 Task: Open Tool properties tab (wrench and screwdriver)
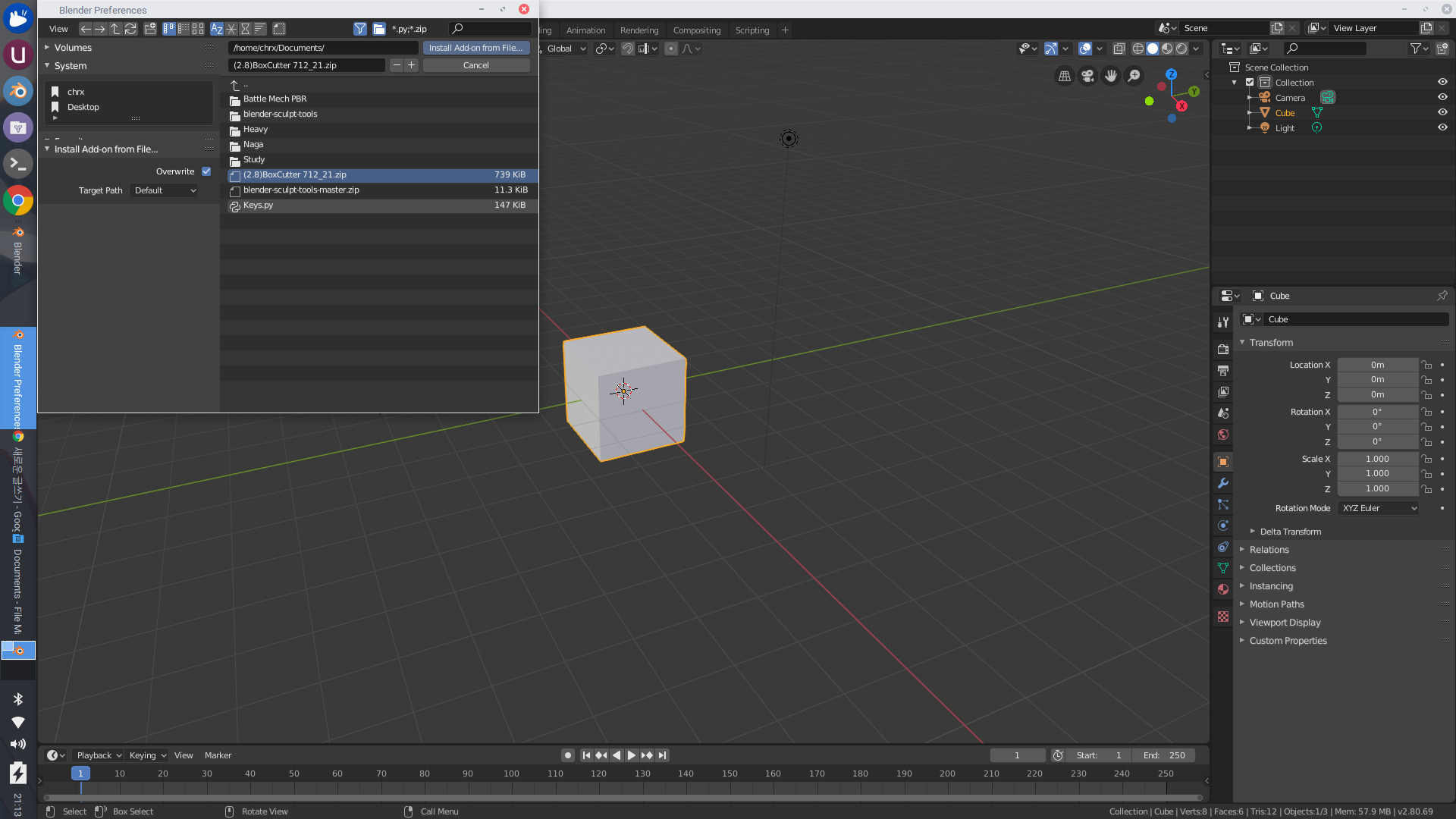click(1223, 322)
